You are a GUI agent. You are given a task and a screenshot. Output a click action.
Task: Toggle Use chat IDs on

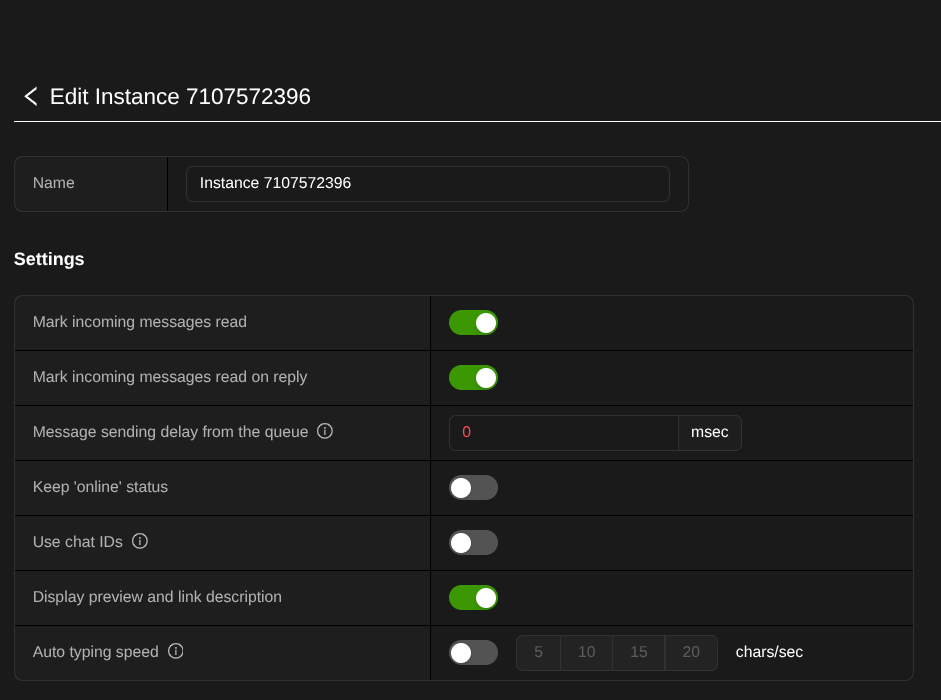click(x=474, y=543)
